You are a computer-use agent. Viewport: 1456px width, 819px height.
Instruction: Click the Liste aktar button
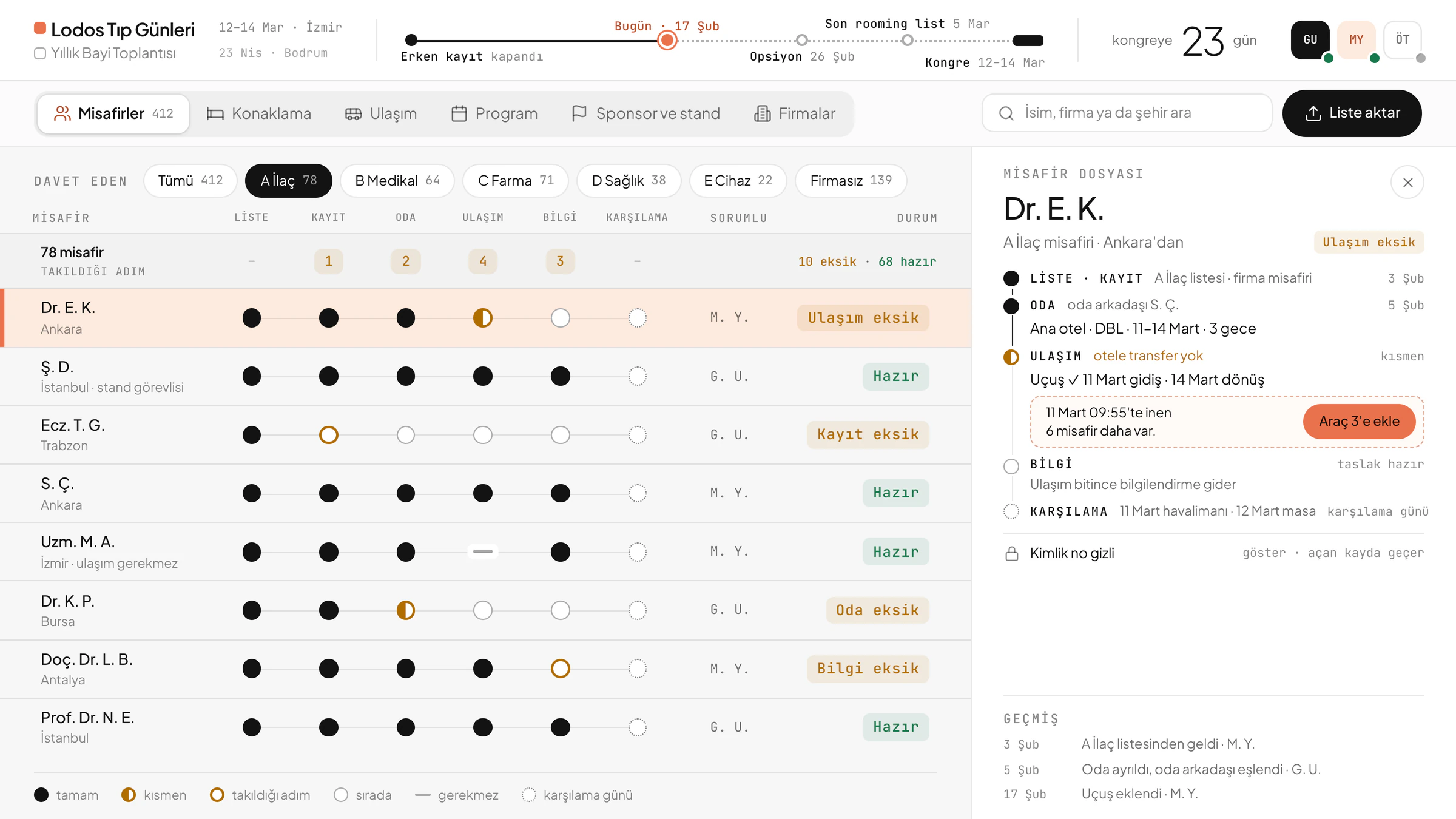[x=1352, y=113]
